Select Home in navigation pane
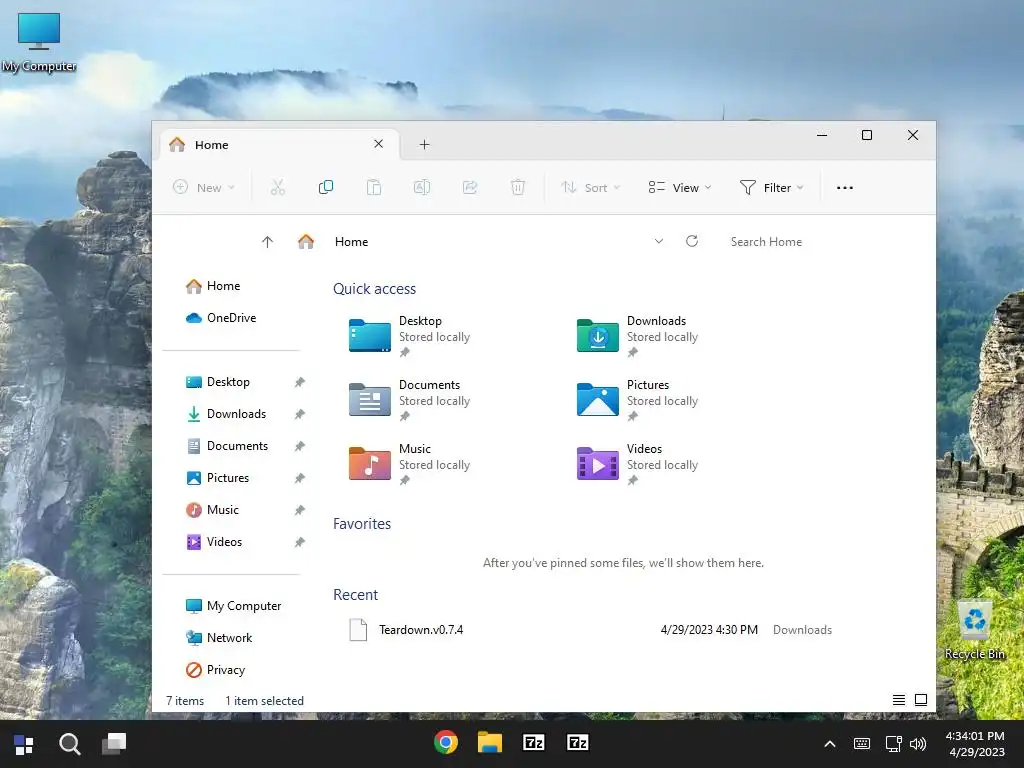Screen dimensions: 1024x768 (x=213, y=286)
